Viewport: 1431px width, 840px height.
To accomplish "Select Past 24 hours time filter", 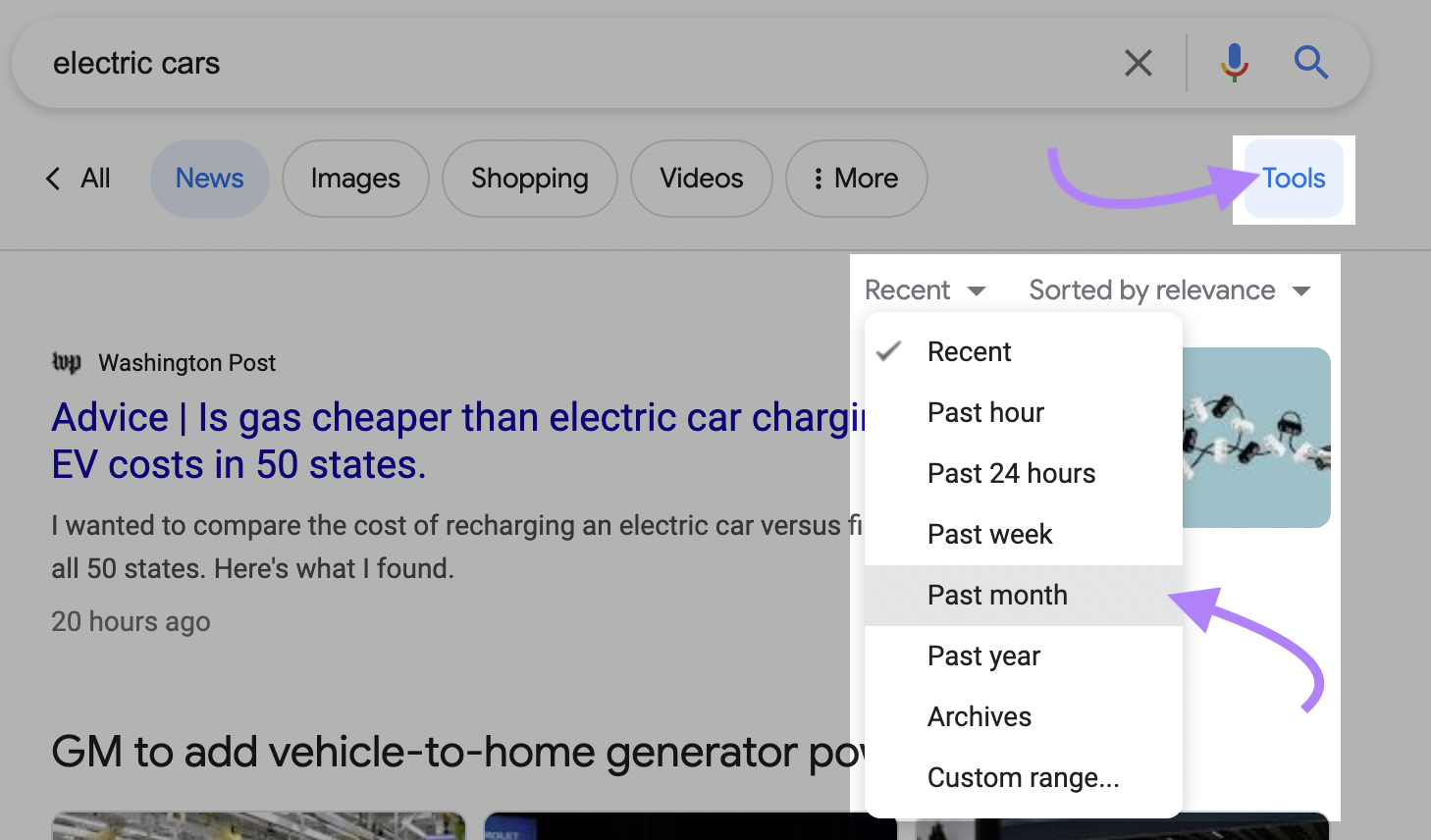I will pyautogui.click(x=1011, y=473).
